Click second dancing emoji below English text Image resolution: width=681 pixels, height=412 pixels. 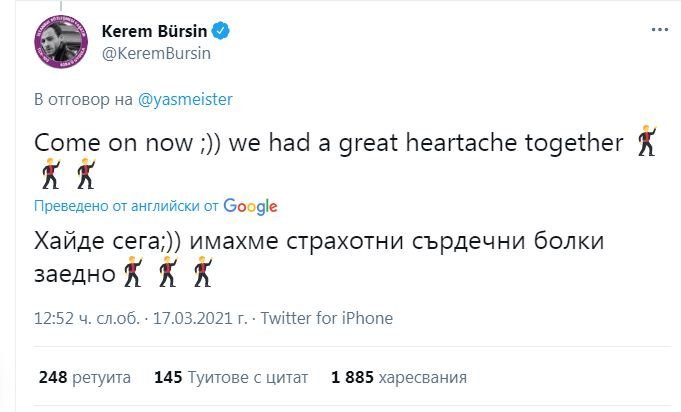(x=84, y=175)
